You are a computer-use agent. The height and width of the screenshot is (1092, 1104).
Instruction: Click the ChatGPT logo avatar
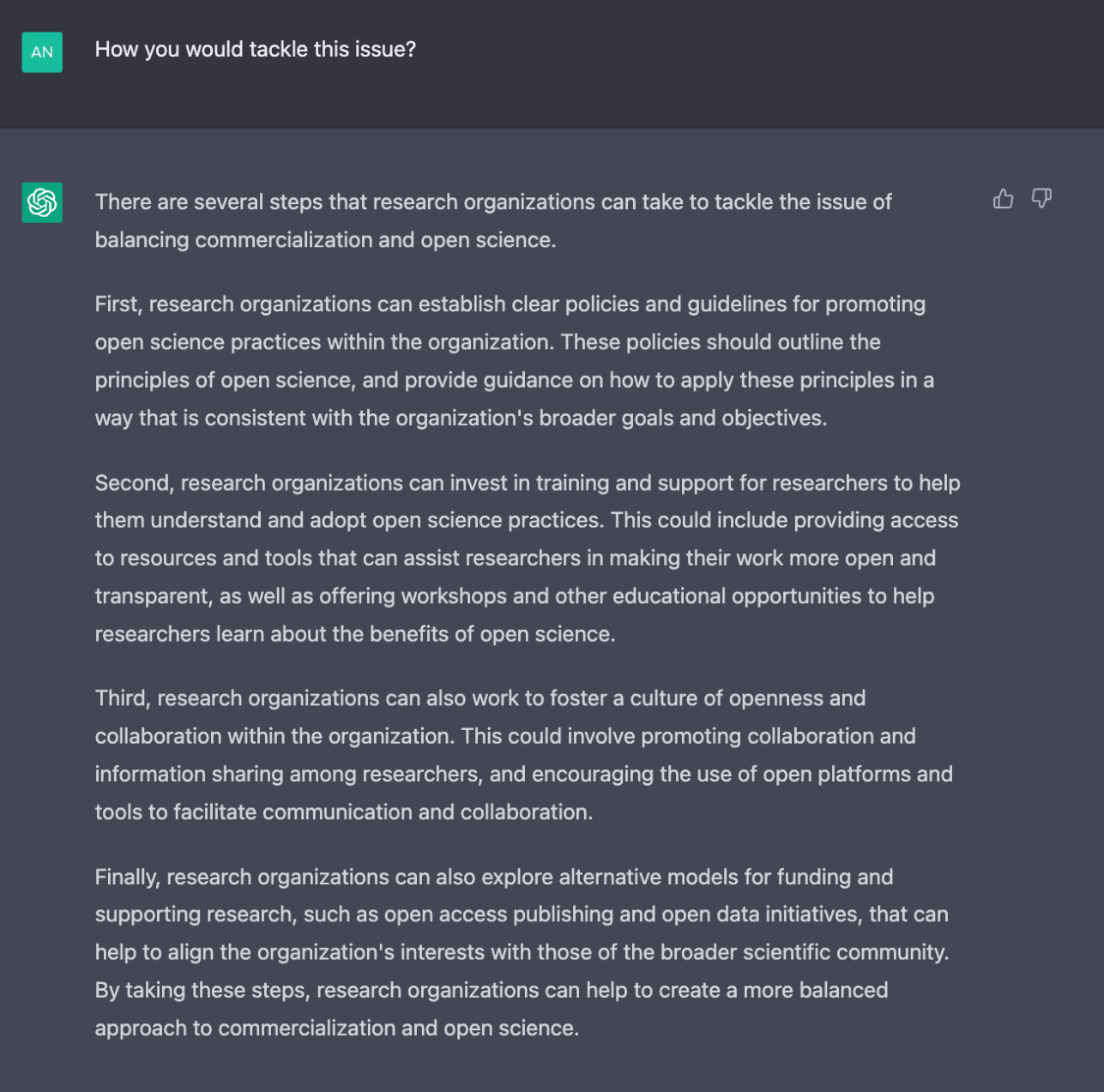(42, 202)
